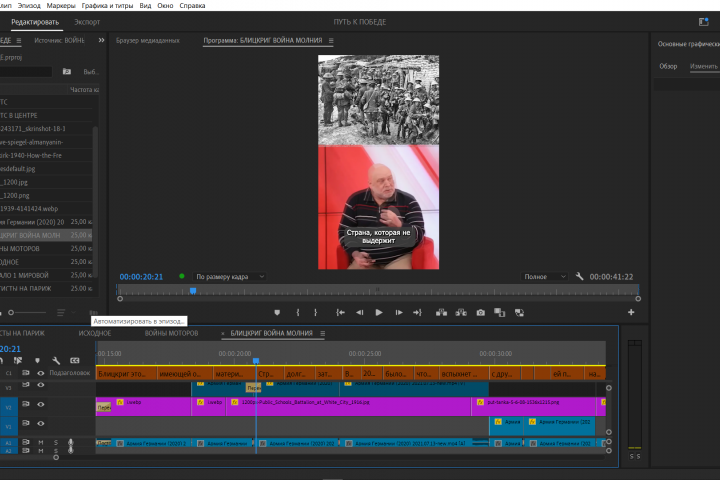720x480 pixels.
Task: Click the Program monitor playhead marker
Action: tap(193, 290)
